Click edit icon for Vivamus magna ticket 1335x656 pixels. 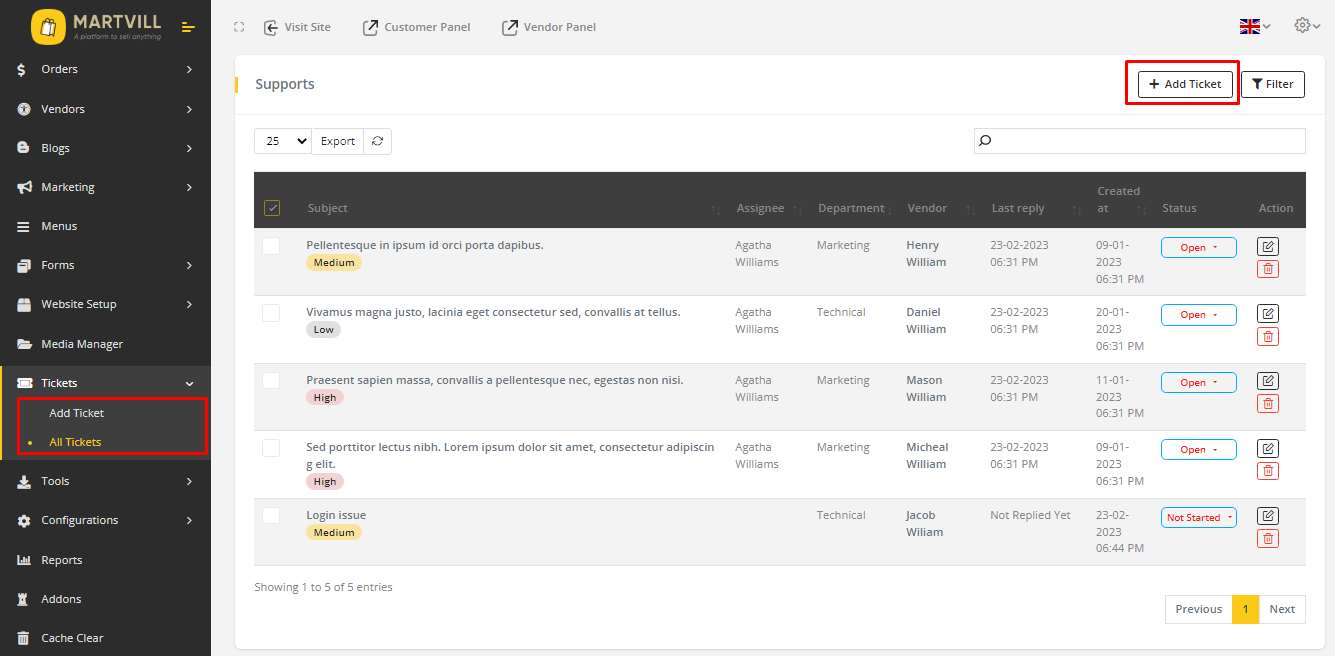[x=1267, y=314]
